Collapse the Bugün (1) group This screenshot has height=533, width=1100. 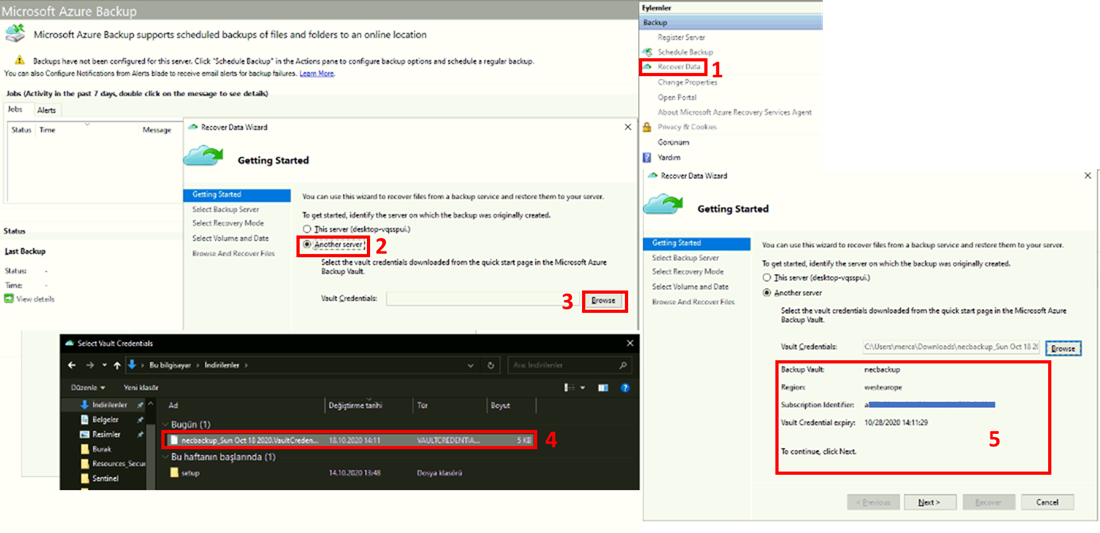166,425
